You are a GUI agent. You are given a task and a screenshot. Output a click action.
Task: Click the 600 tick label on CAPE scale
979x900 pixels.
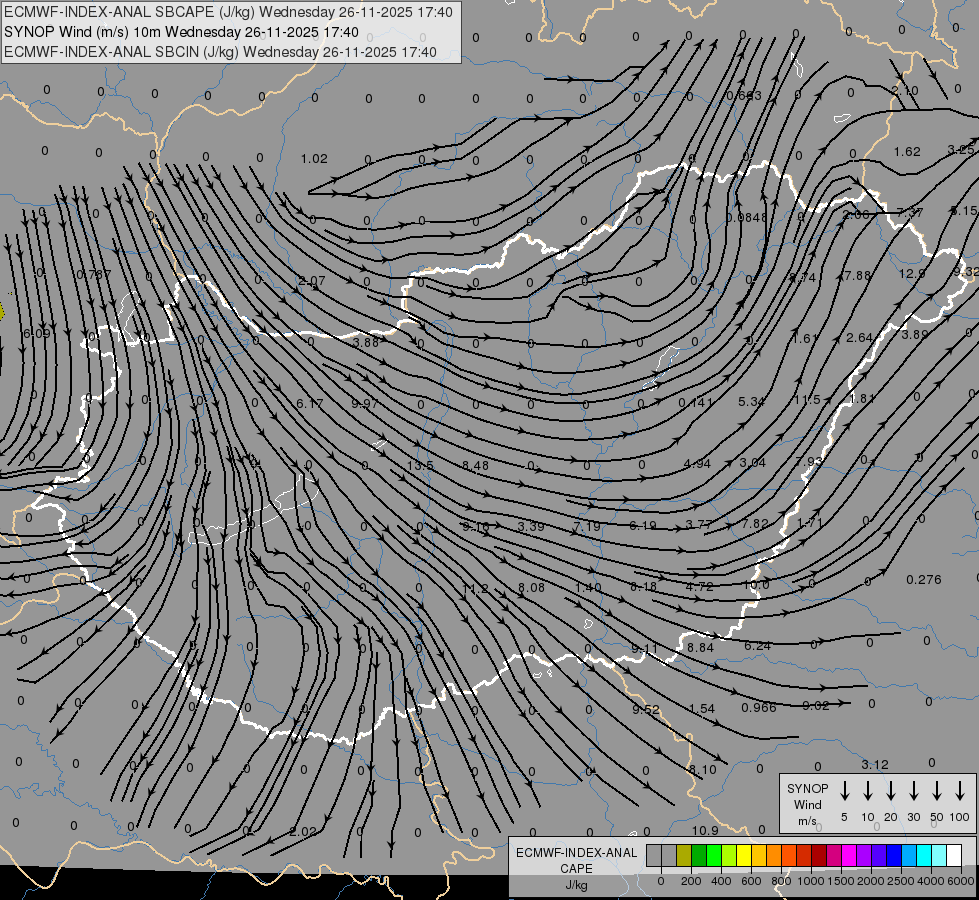tap(751, 881)
